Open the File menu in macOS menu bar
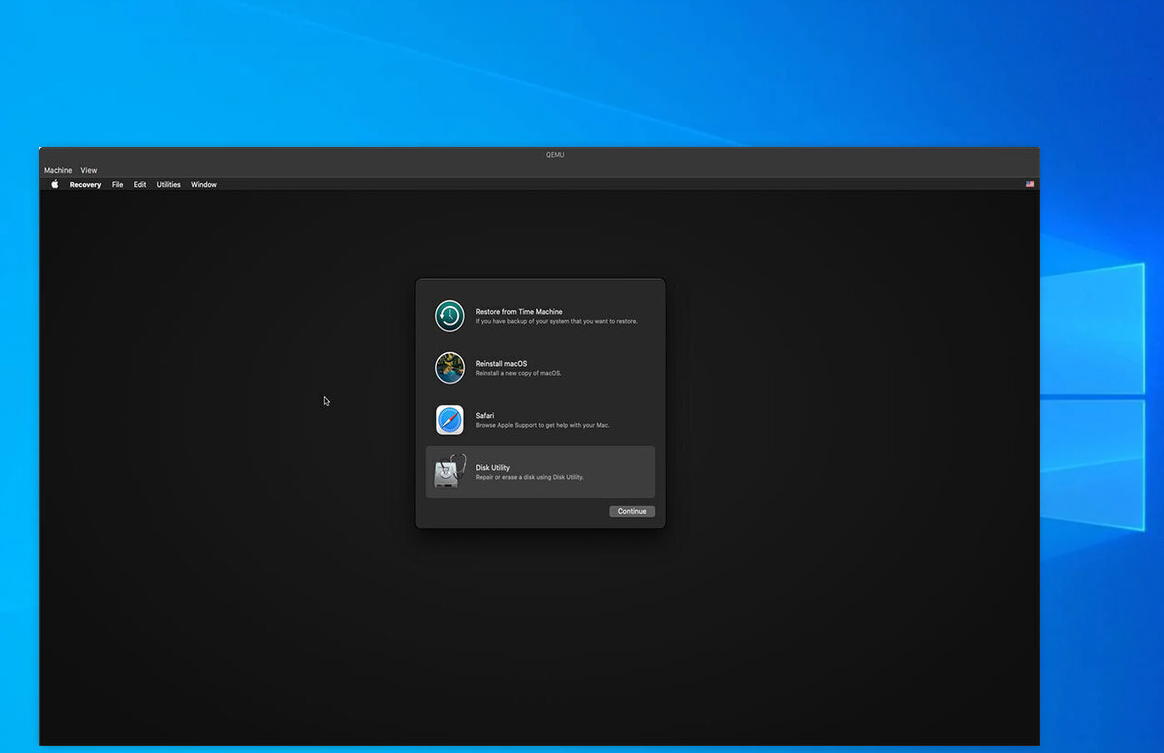Viewport: 1164px width, 753px height. (x=117, y=185)
